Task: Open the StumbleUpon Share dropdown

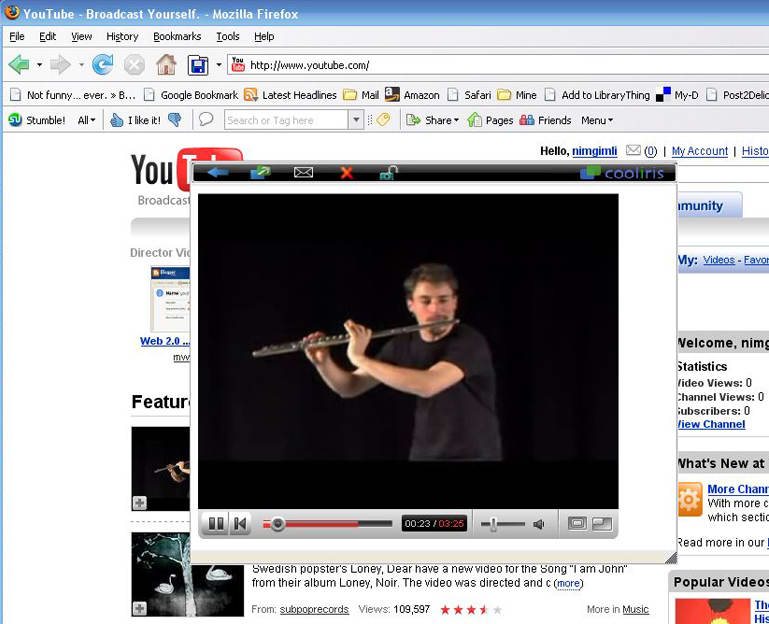Action: [433, 120]
